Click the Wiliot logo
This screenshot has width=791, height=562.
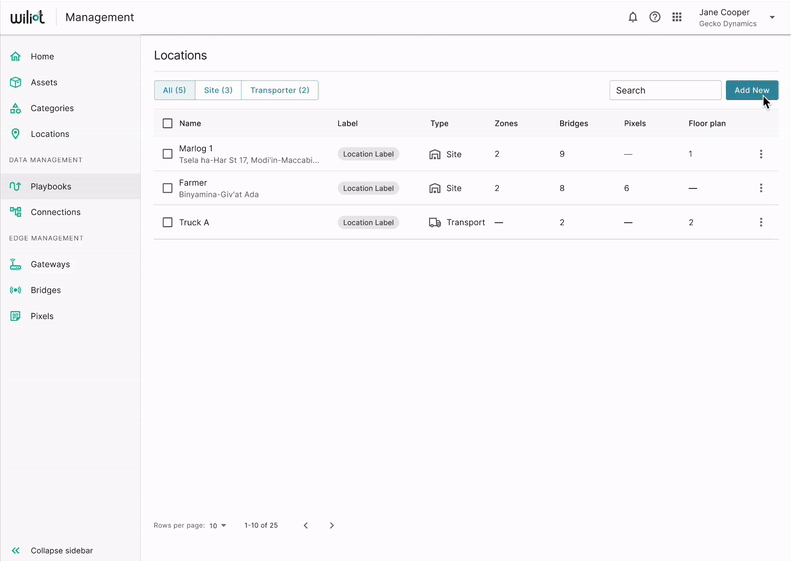click(27, 17)
